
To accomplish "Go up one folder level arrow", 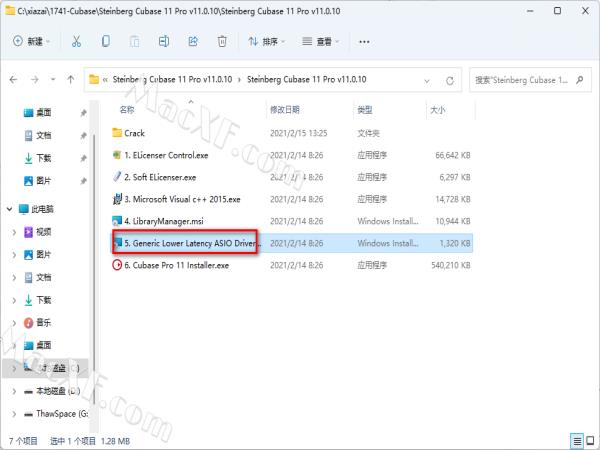I will (70, 80).
